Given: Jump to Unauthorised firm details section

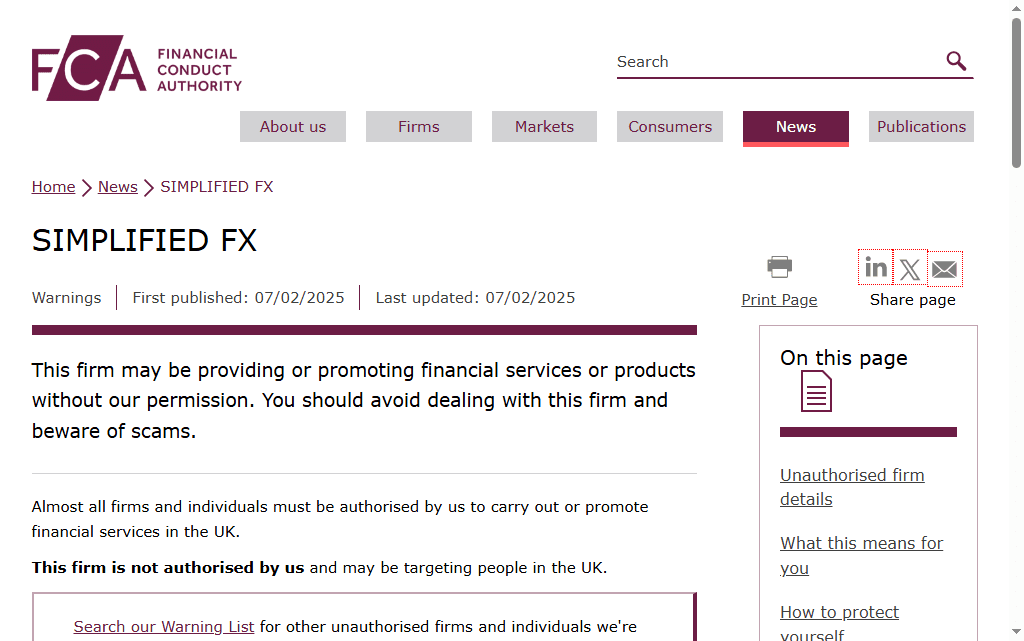Looking at the screenshot, I should pos(852,487).
